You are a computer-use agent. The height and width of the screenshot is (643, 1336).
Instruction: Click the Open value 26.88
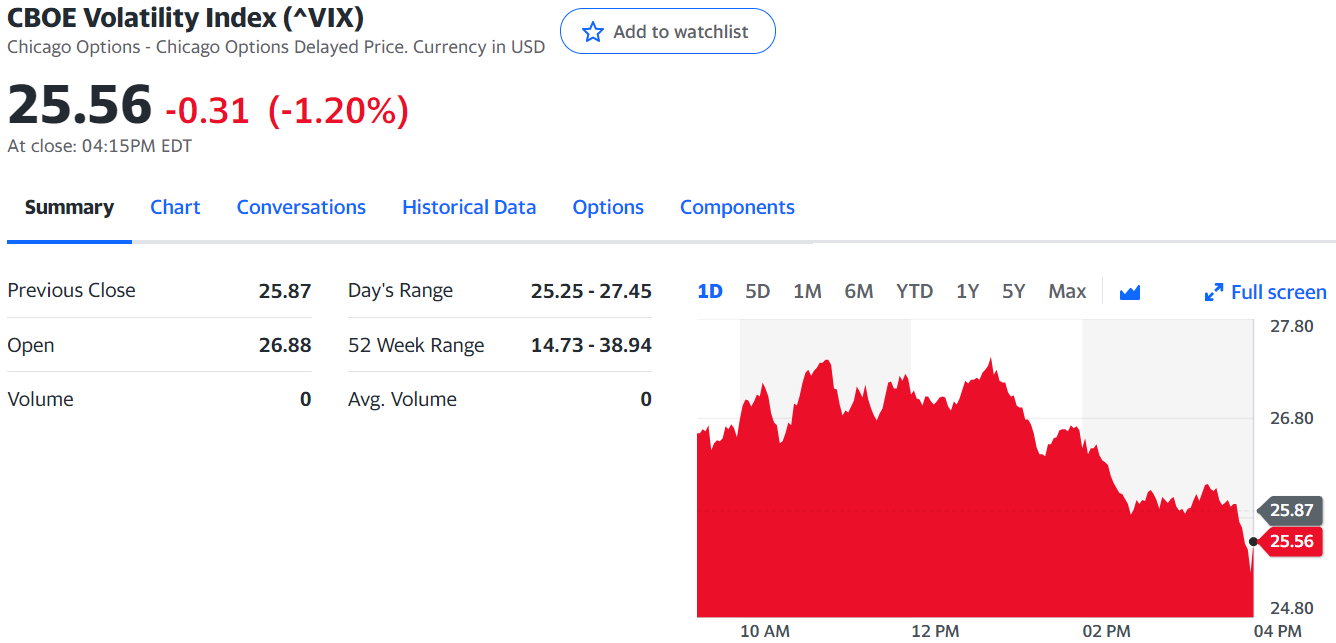tap(285, 345)
